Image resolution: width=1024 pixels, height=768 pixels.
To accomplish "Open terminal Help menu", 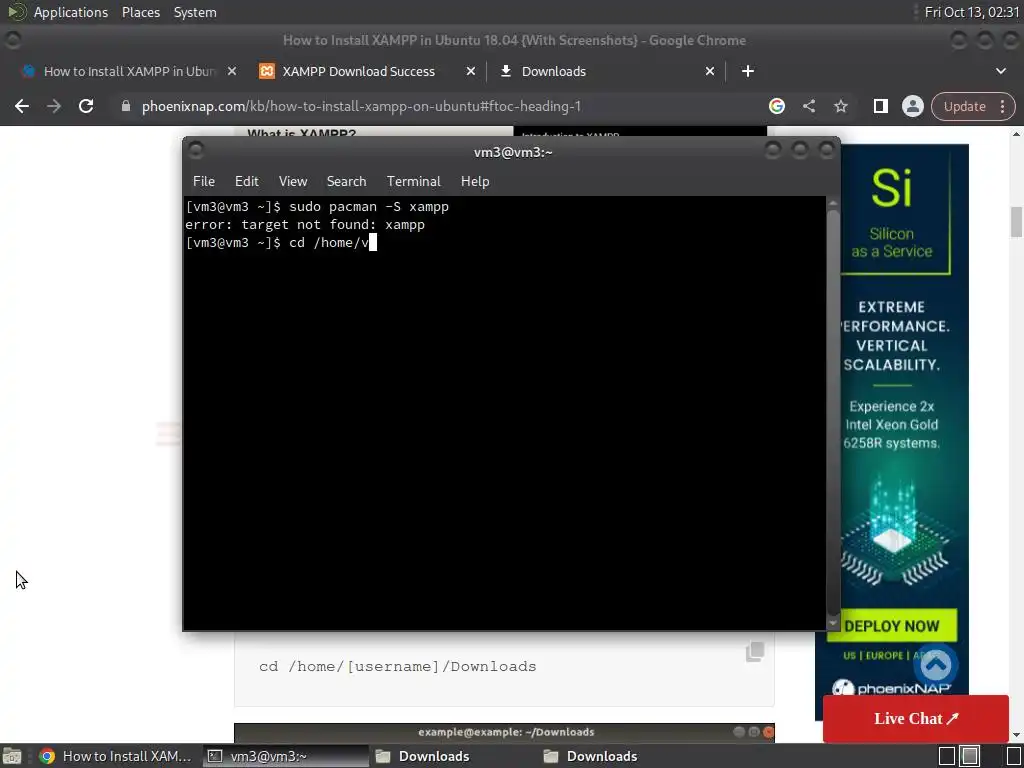I will [x=475, y=182].
